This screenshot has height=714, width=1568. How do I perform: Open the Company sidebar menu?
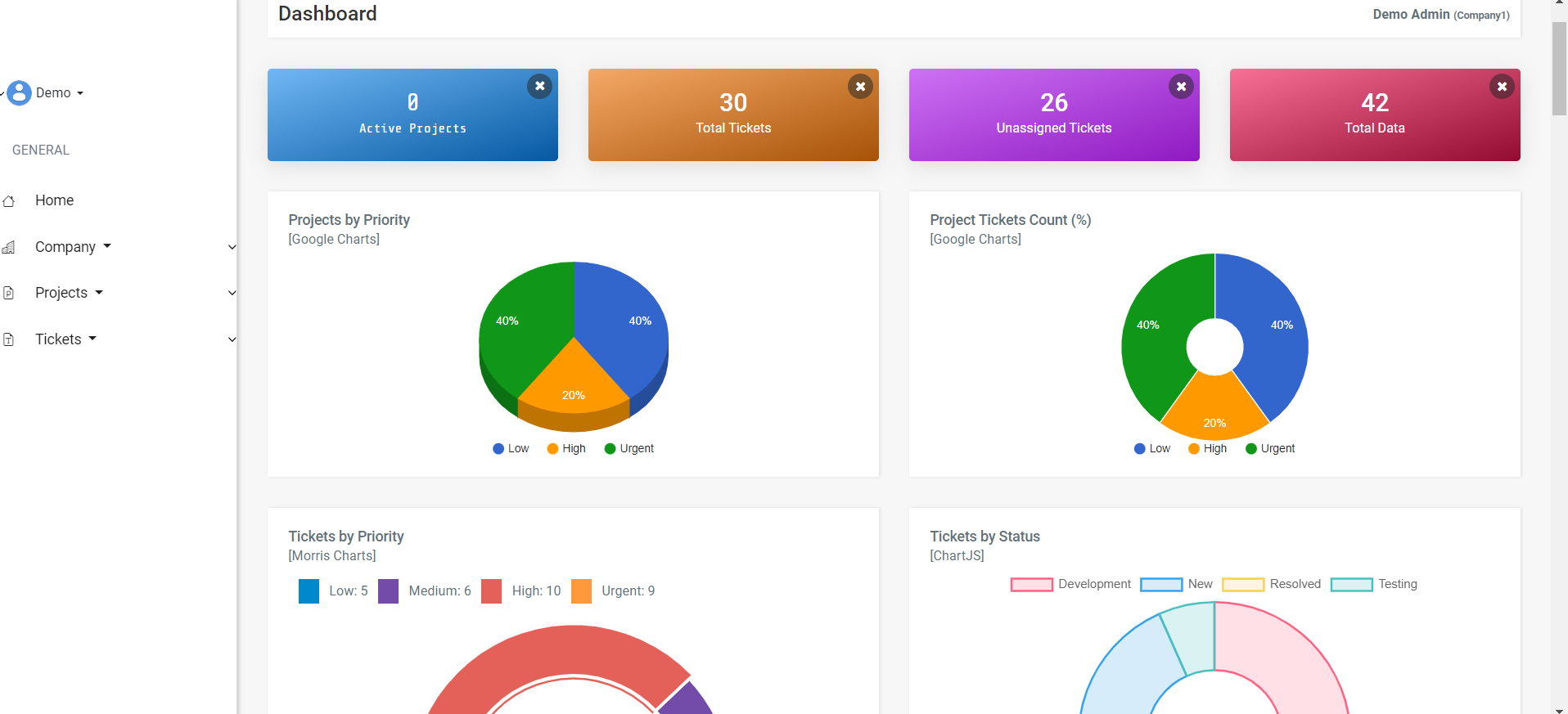[73, 247]
